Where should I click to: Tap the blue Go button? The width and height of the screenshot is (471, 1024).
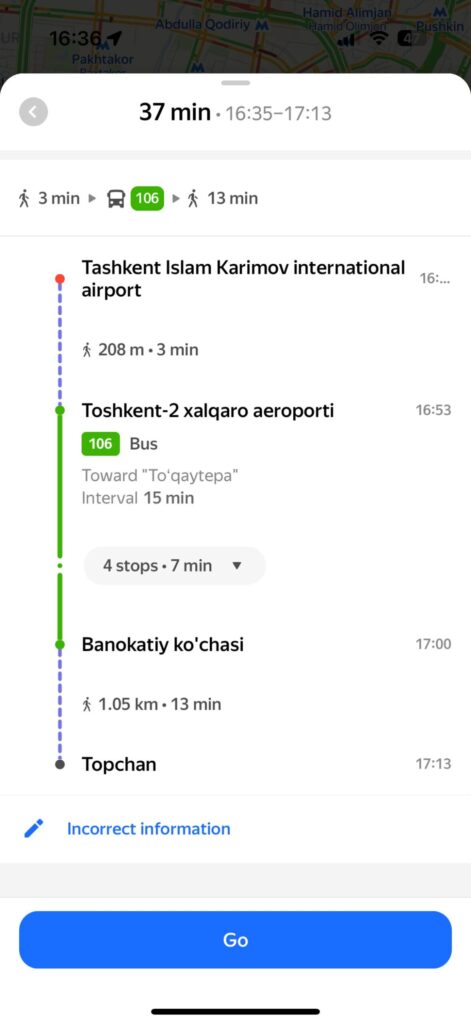point(235,940)
